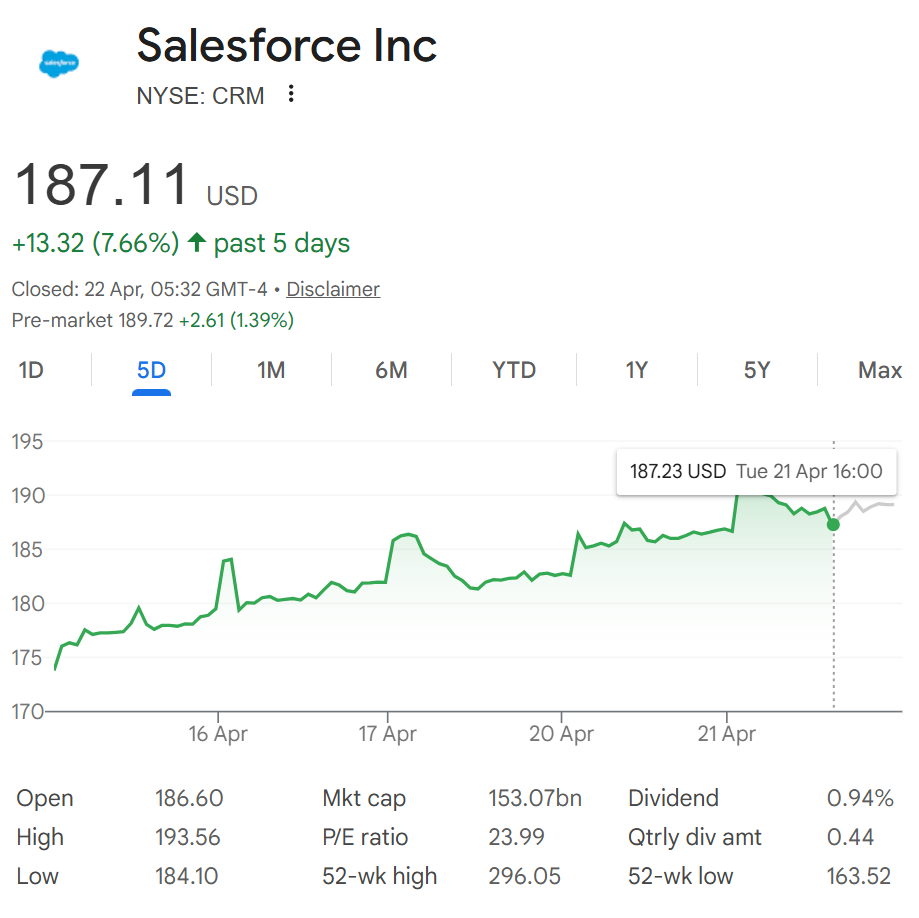
Task: Switch to the 1D time range
Action: [31, 370]
